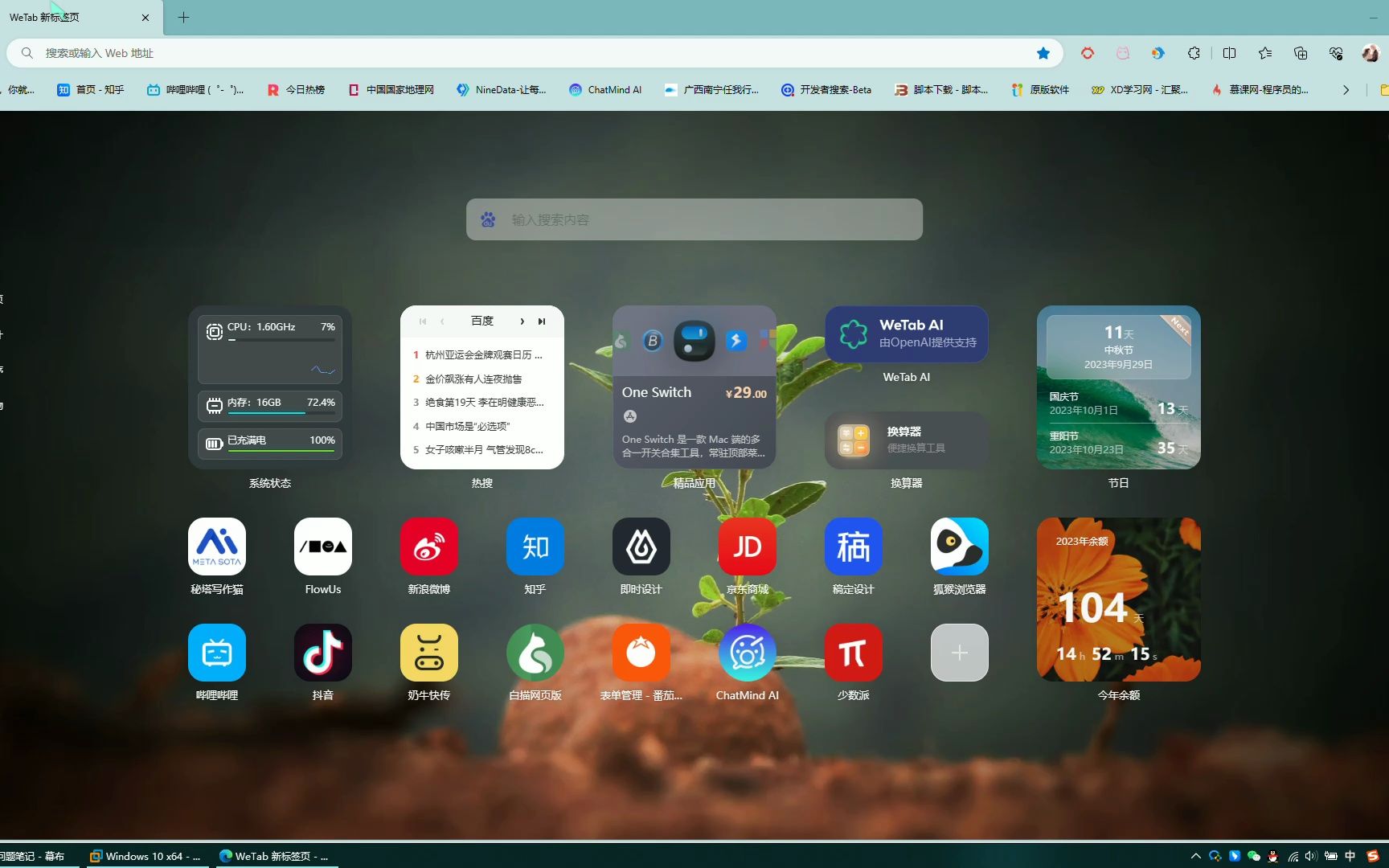This screenshot has width=1389, height=868.
Task: Open the 抖音 app icon
Action: click(323, 653)
